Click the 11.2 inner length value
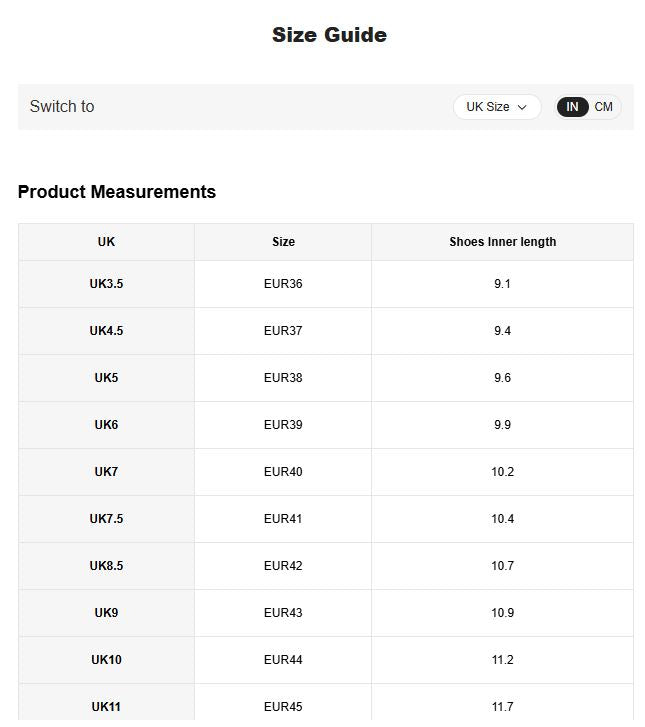The height and width of the screenshot is (727, 645). [503, 660]
